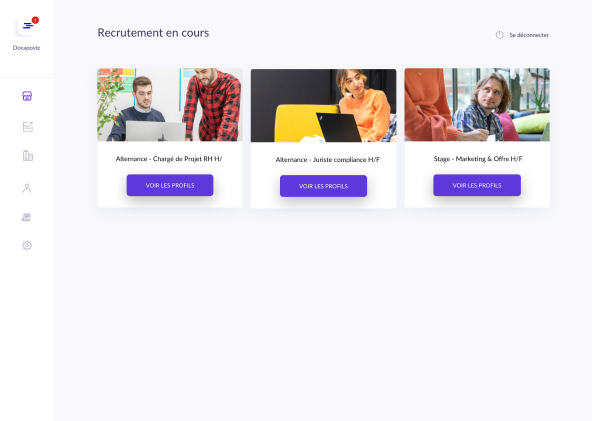Open the user profile icon in sidebar

[27, 188]
